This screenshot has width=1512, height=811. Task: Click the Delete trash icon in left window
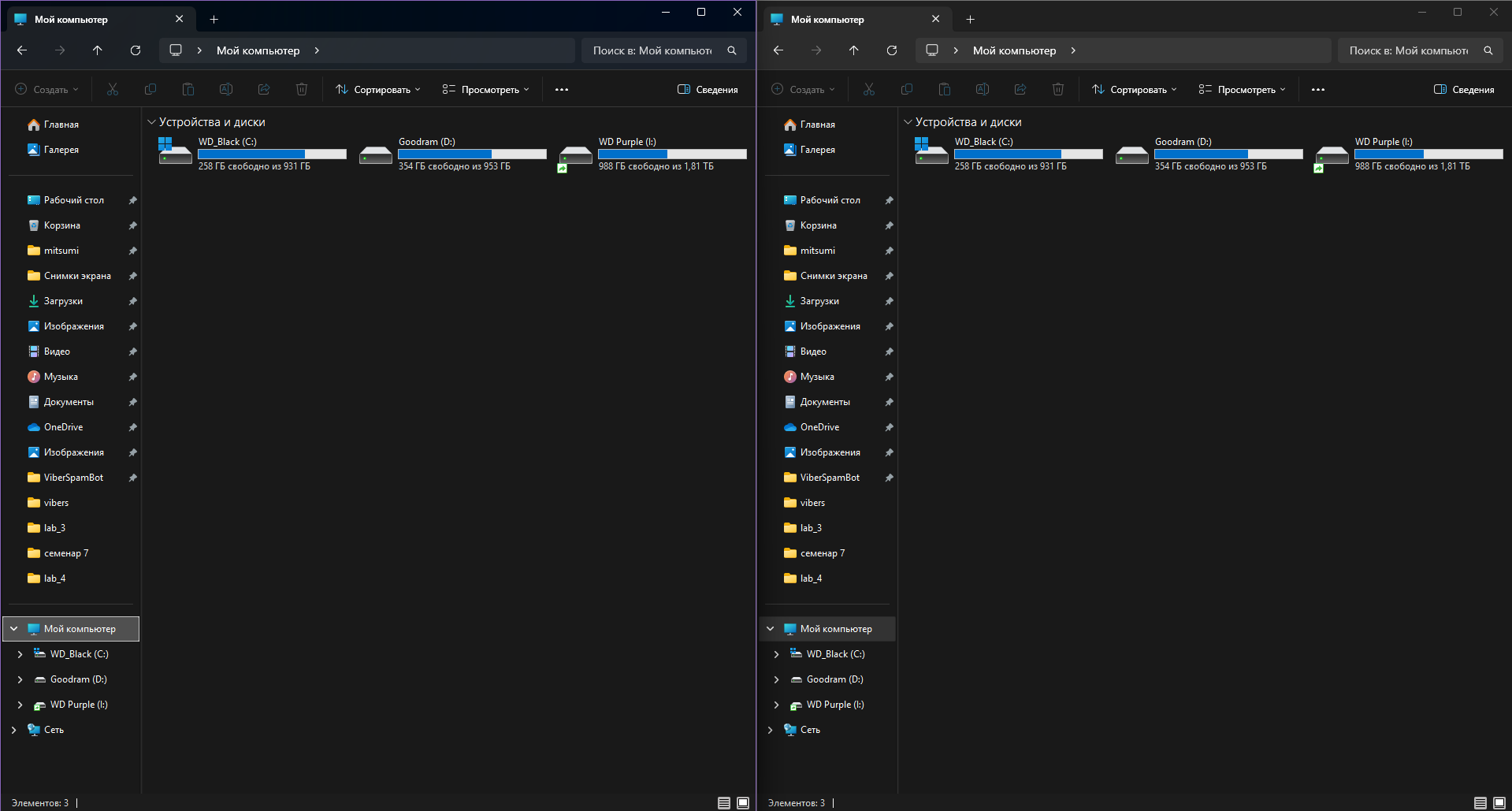(x=302, y=90)
